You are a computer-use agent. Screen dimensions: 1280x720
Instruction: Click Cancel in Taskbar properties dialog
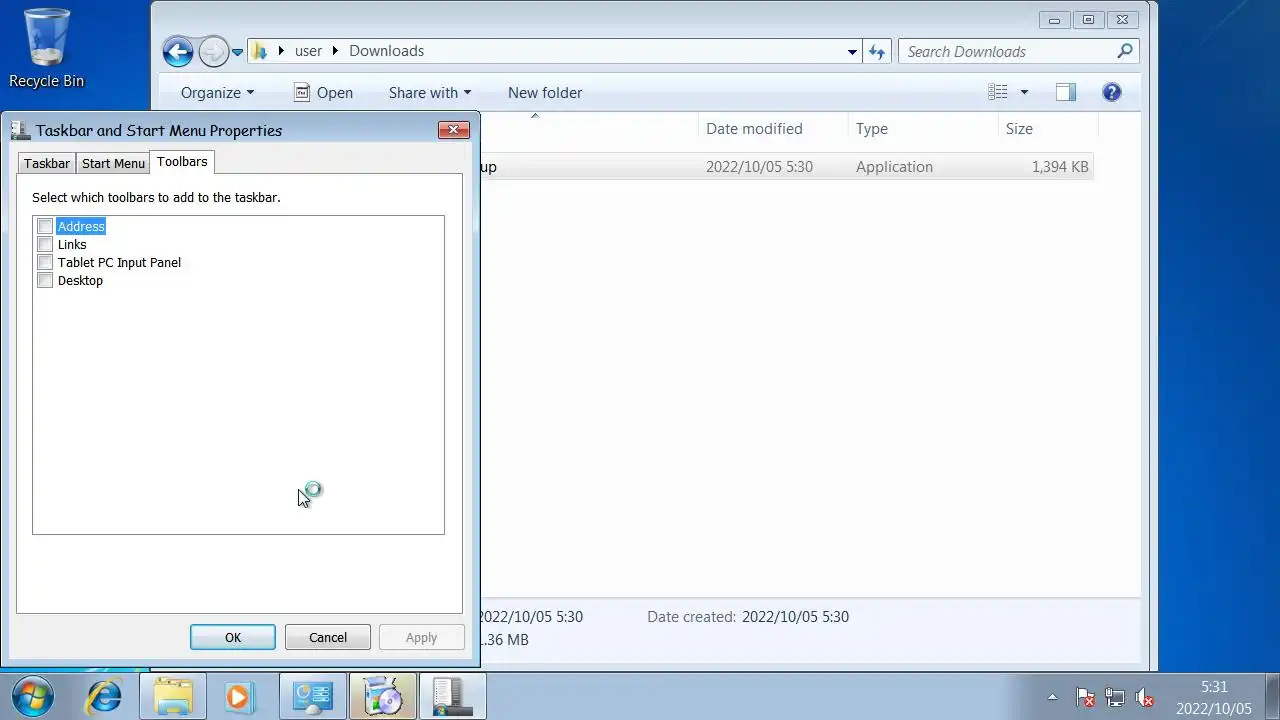[x=328, y=638]
